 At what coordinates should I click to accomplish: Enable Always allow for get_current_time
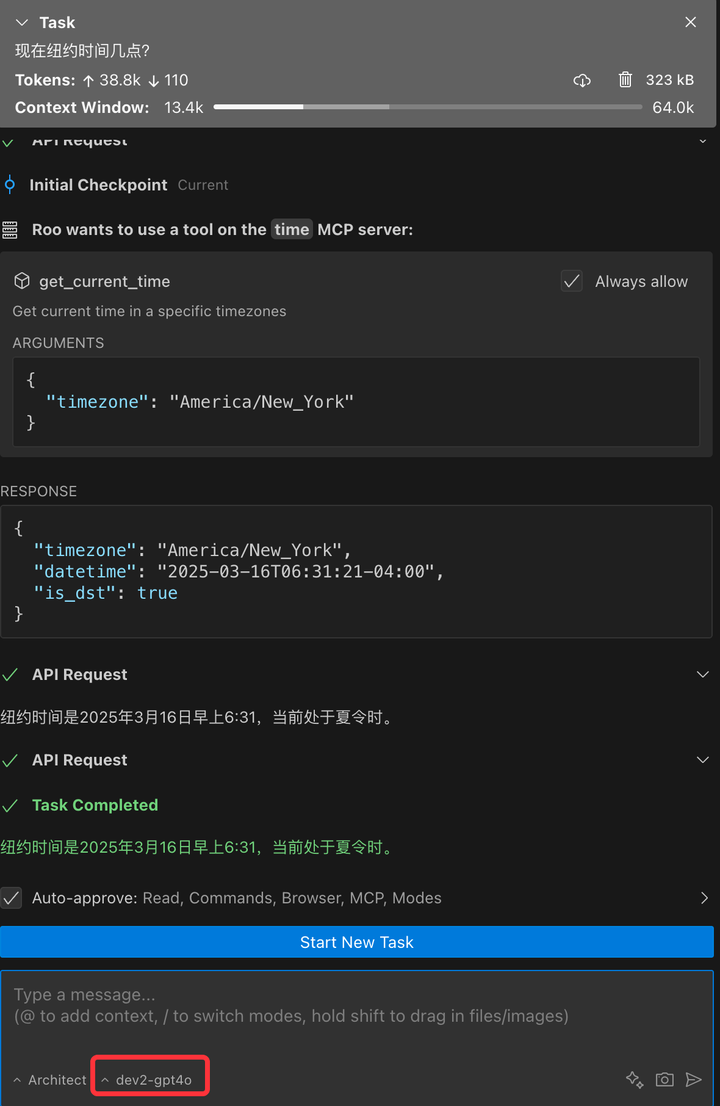(x=571, y=281)
